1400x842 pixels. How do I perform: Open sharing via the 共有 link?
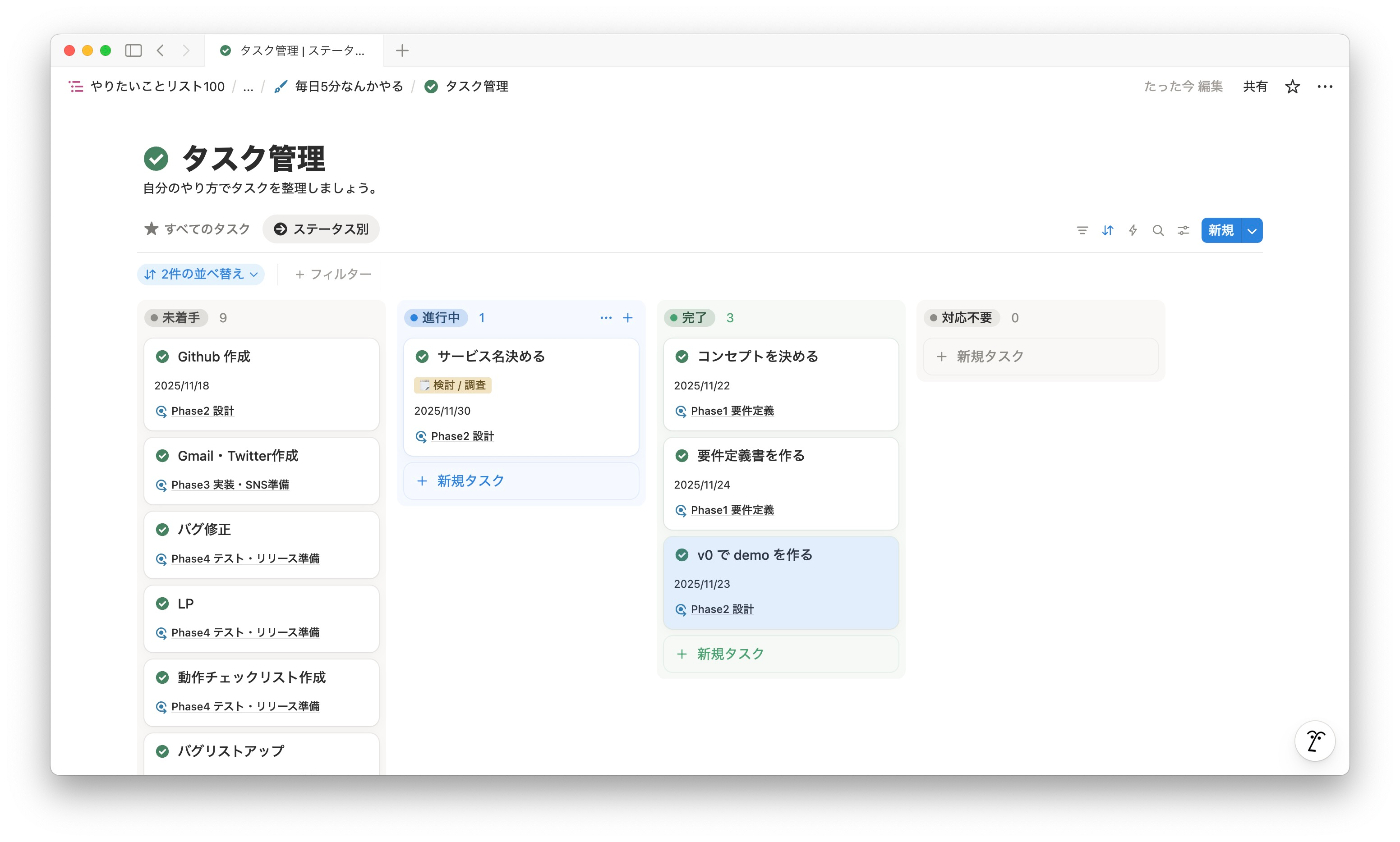coord(1255,86)
